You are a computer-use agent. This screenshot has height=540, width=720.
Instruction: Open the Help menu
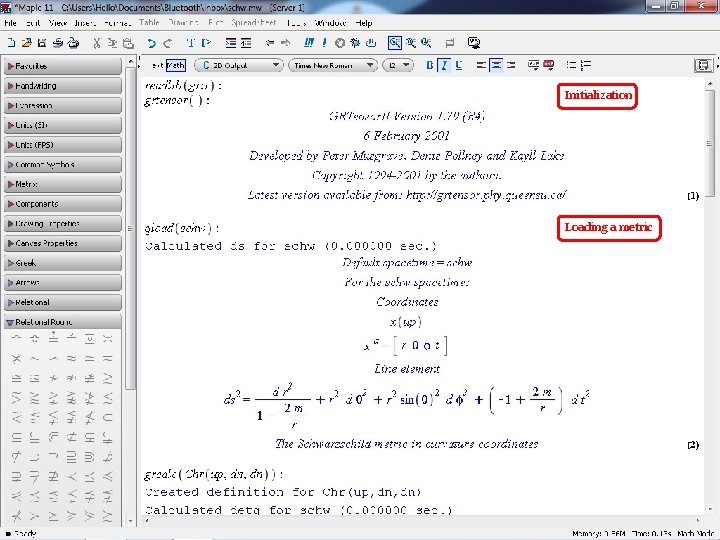coord(364,23)
